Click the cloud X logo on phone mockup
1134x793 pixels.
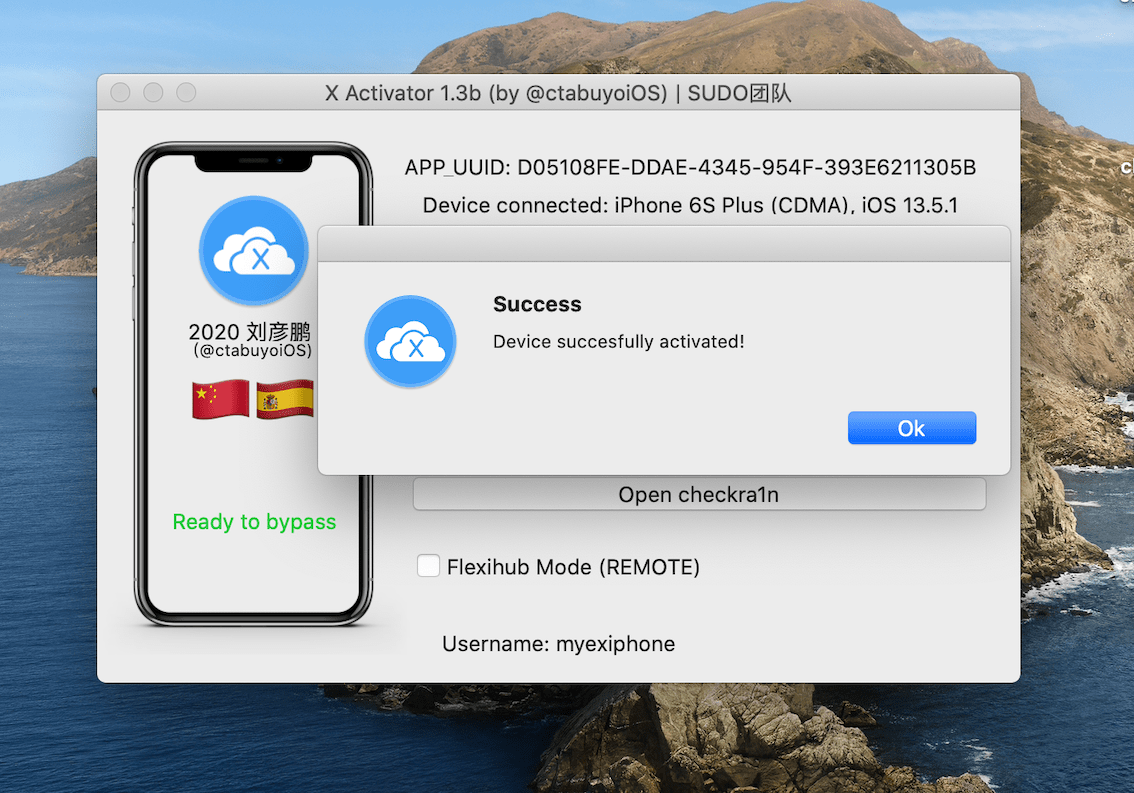[254, 250]
